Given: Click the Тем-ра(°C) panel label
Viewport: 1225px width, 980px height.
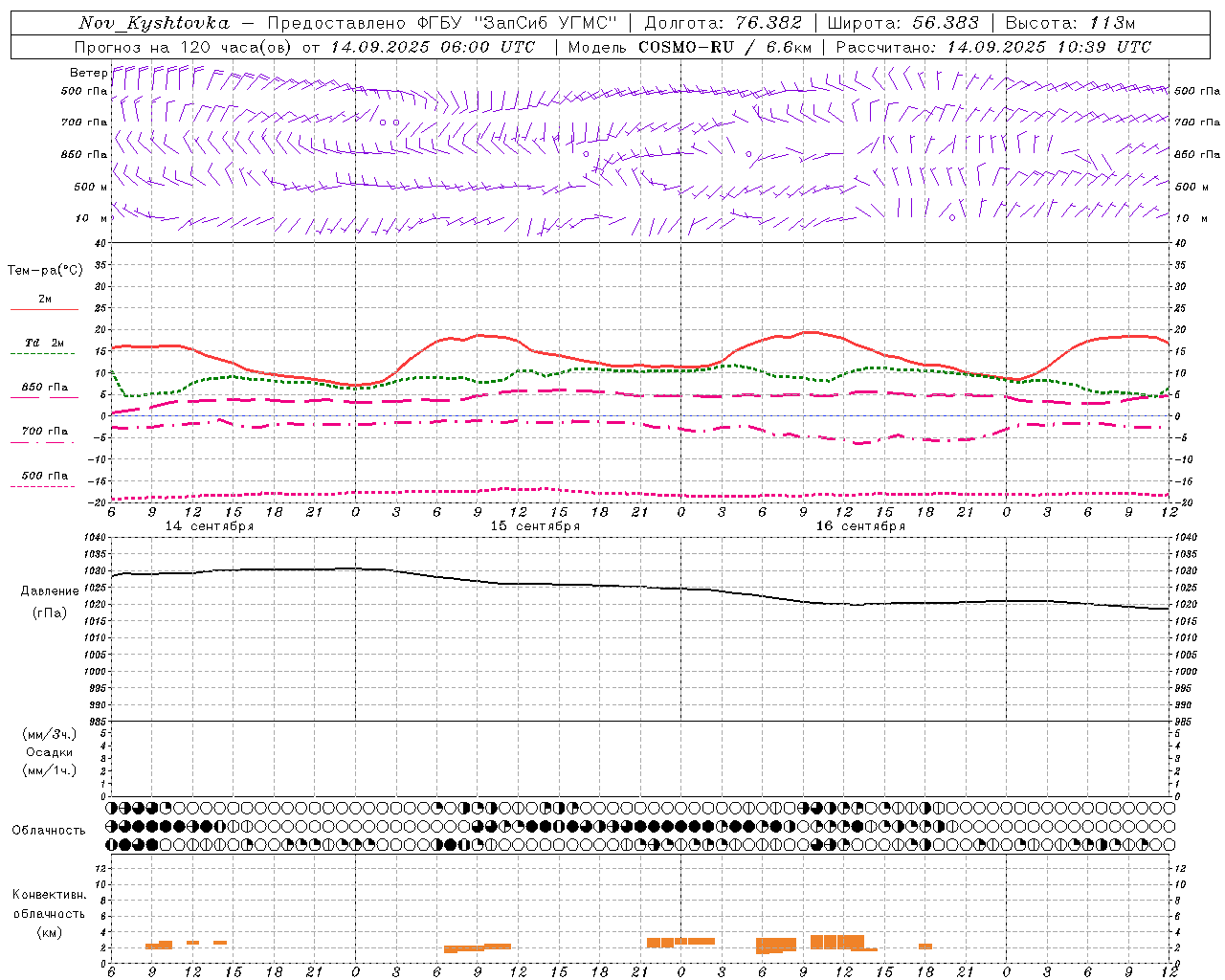Looking at the screenshot, I should tap(45, 271).
